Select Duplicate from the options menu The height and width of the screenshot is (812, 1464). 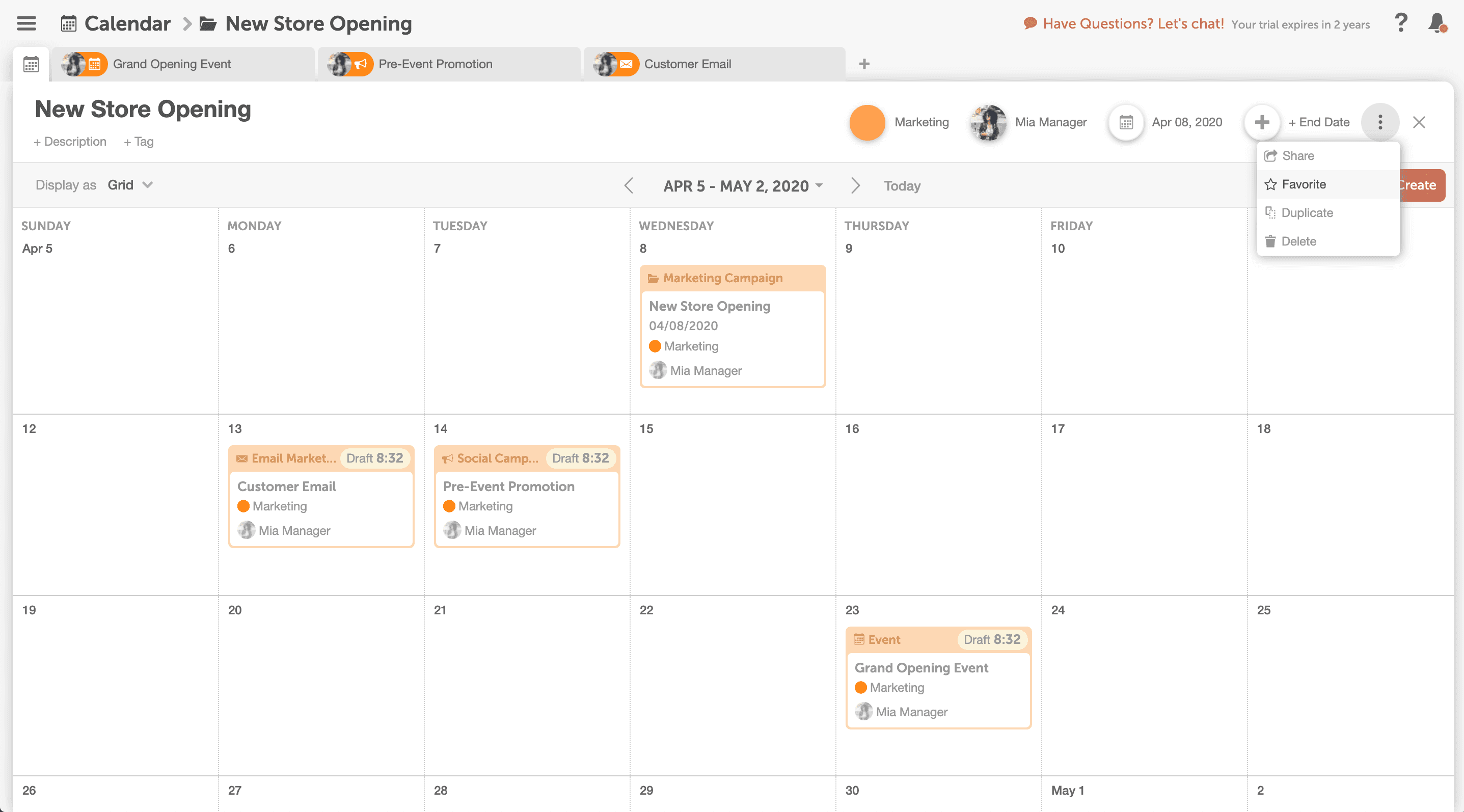[x=1307, y=212]
